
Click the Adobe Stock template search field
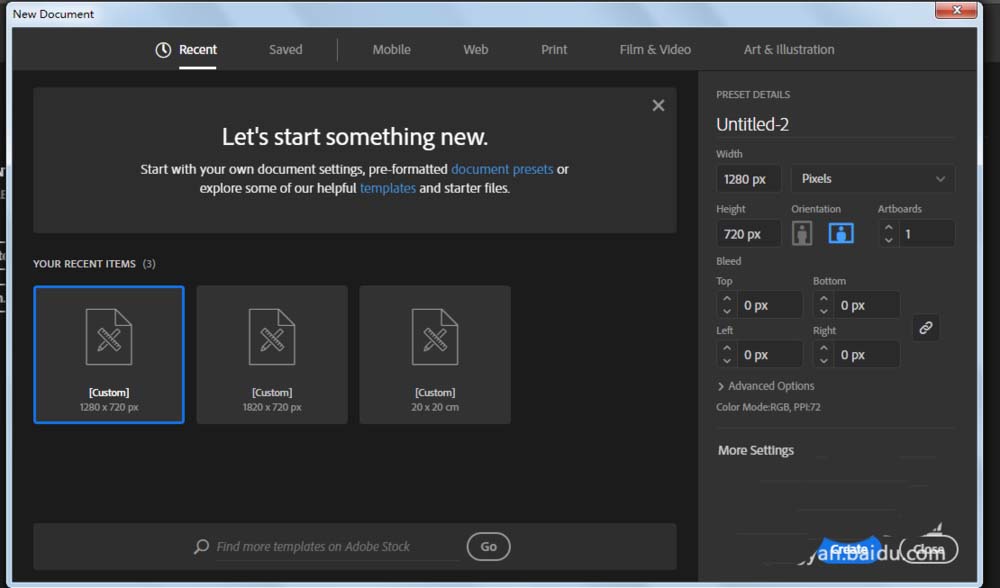(337, 547)
